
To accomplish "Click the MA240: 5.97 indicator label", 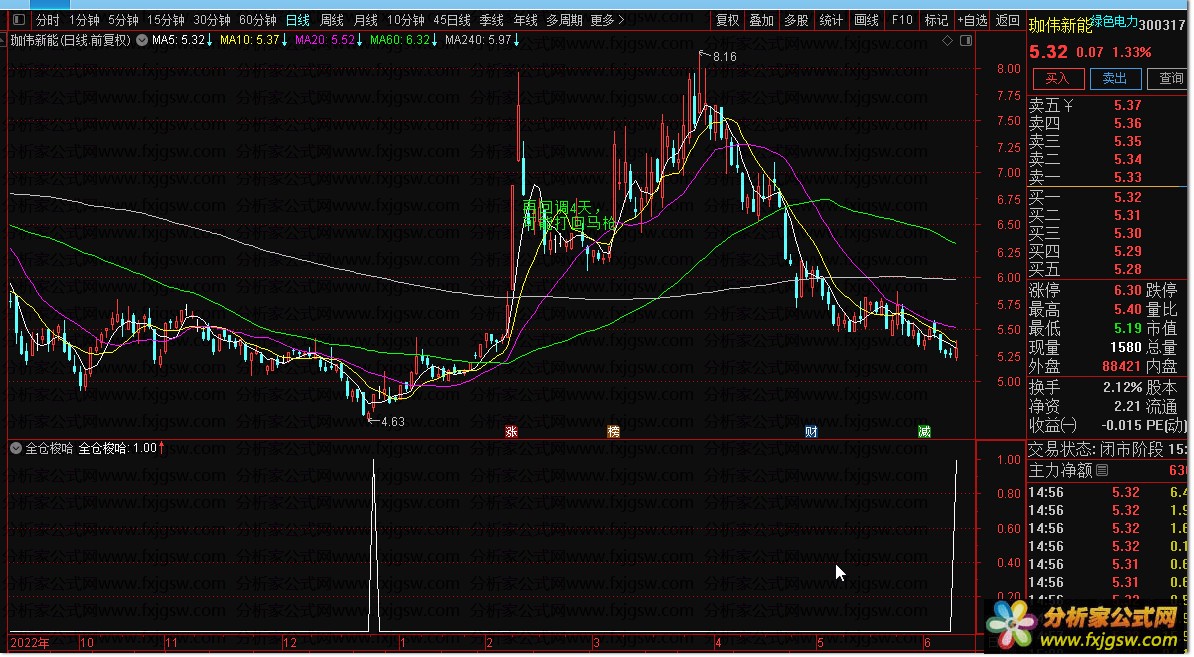I will tap(477, 40).
